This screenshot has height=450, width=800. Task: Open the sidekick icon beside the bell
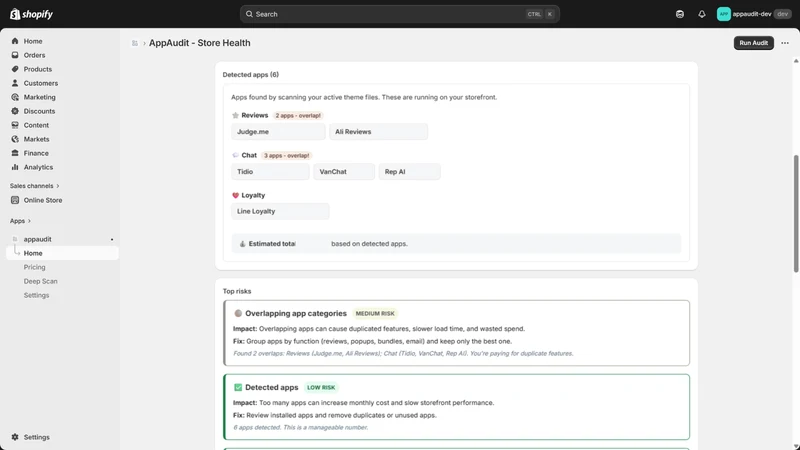(680, 14)
